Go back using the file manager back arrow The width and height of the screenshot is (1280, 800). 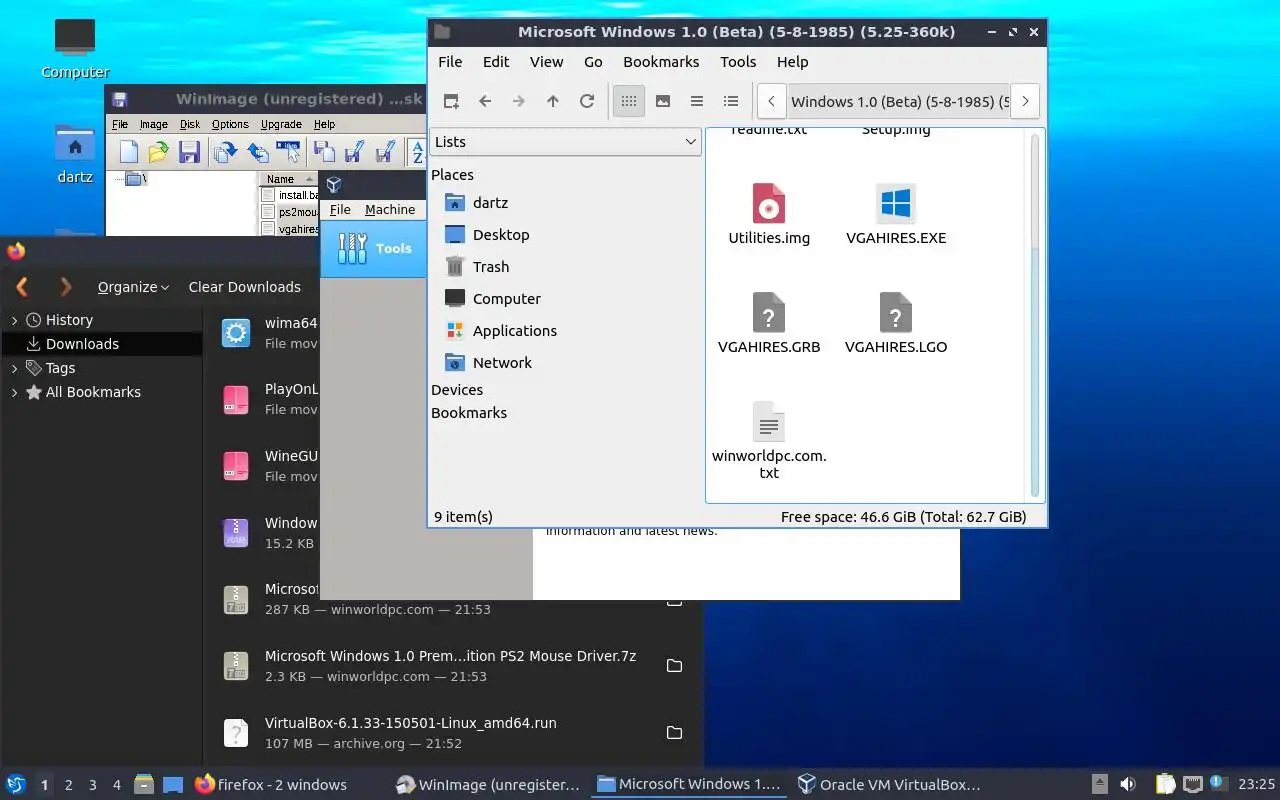[485, 101]
